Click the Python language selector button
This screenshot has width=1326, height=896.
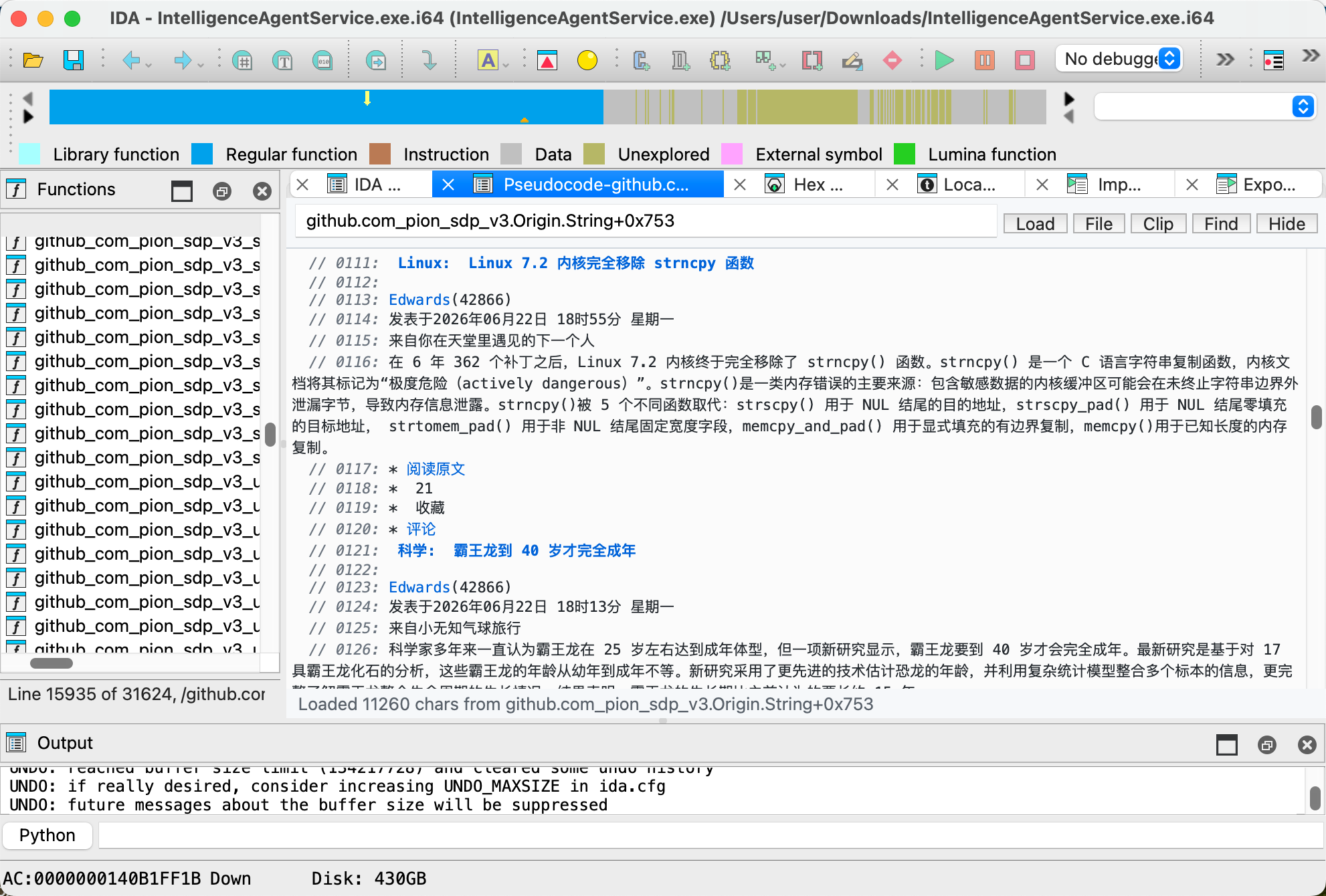48,836
